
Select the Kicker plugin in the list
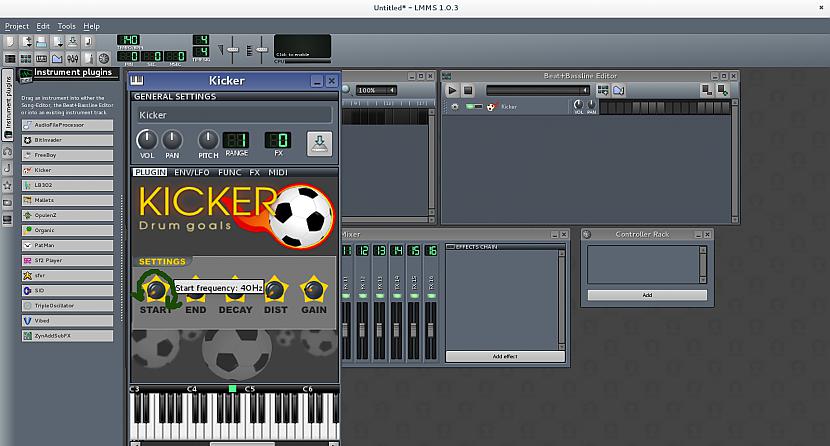(67, 170)
